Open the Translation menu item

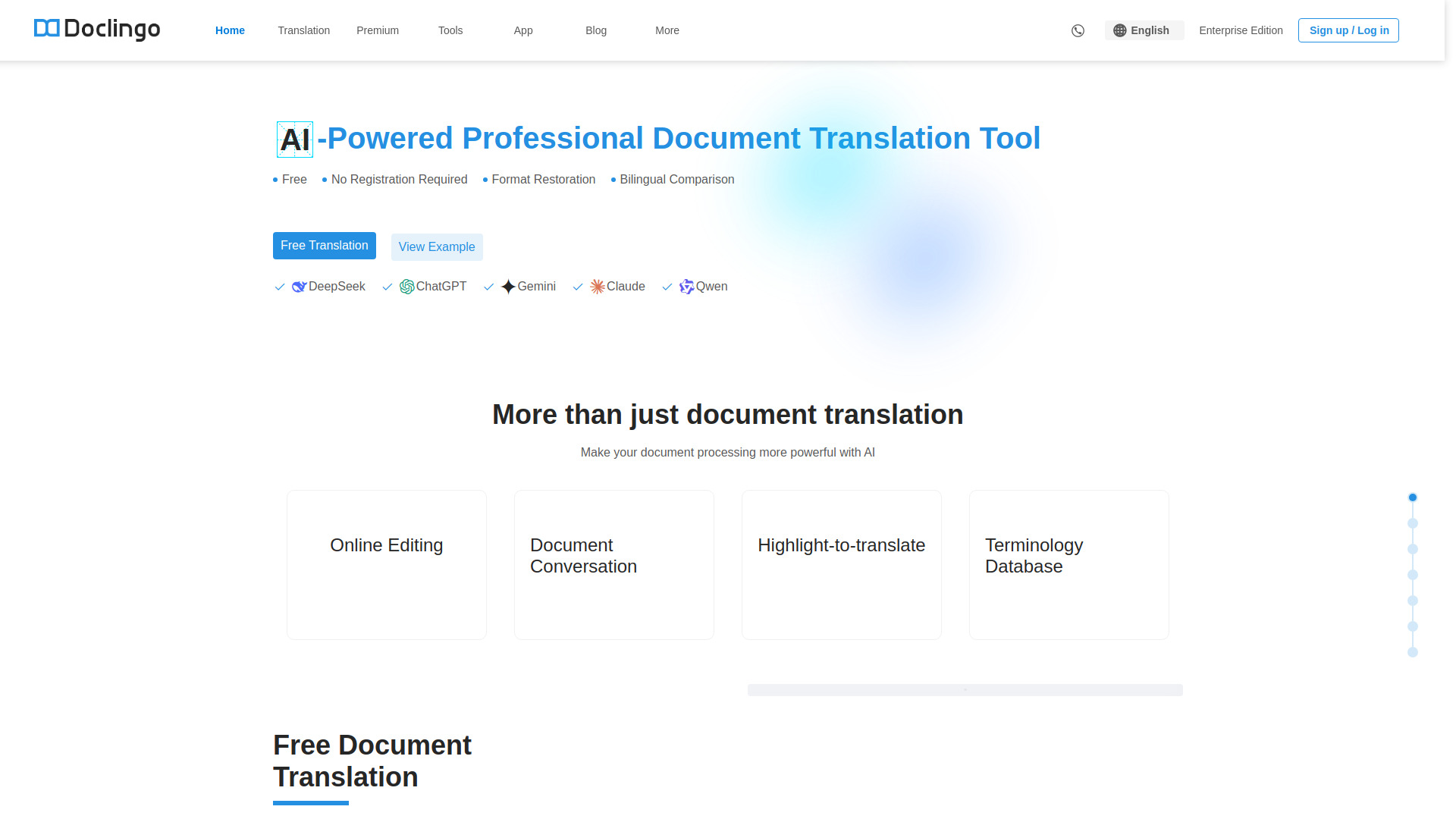[303, 30]
